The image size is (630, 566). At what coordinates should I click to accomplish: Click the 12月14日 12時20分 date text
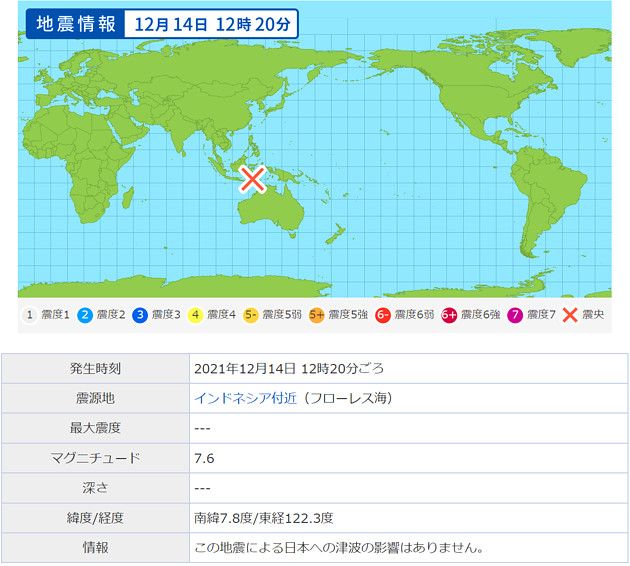pos(212,25)
